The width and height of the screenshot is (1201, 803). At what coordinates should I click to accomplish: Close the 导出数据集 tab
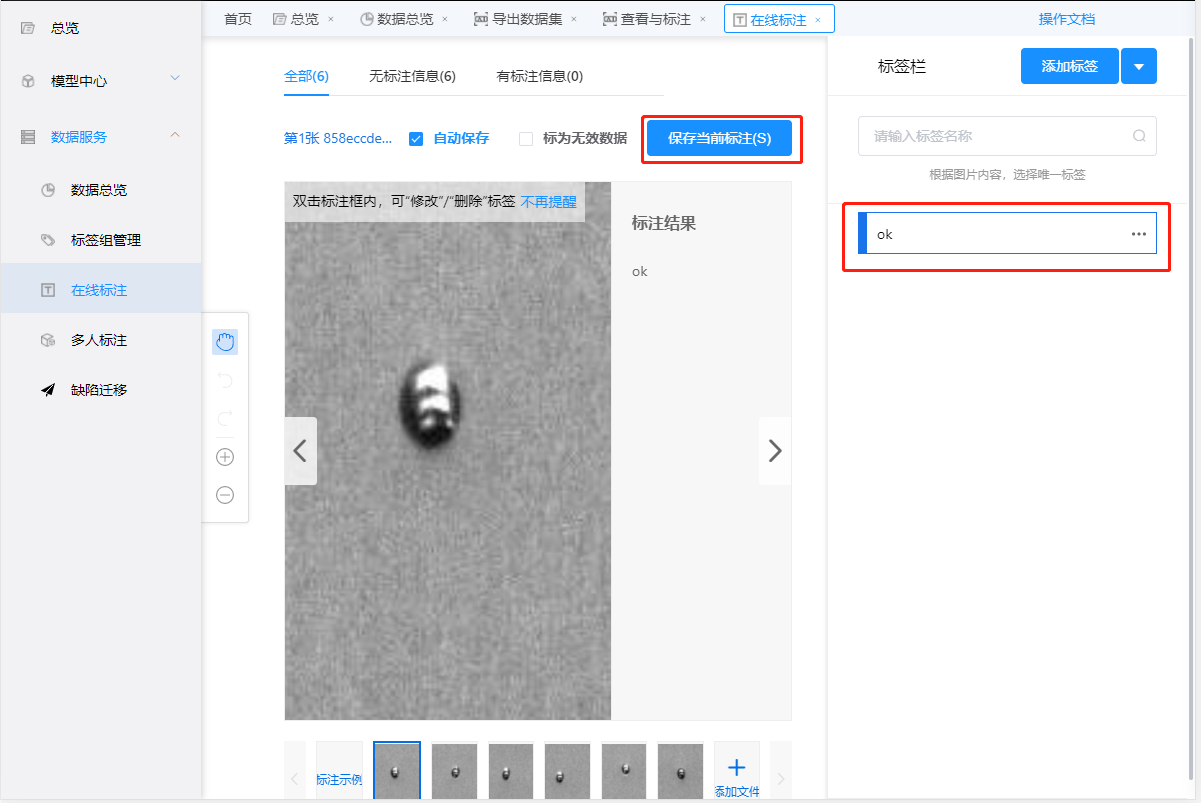574,19
